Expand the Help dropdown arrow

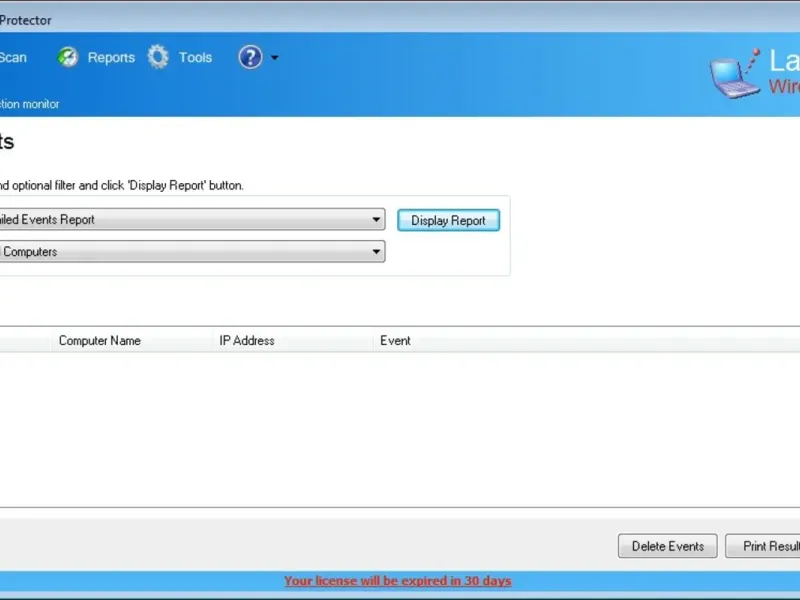[274, 58]
